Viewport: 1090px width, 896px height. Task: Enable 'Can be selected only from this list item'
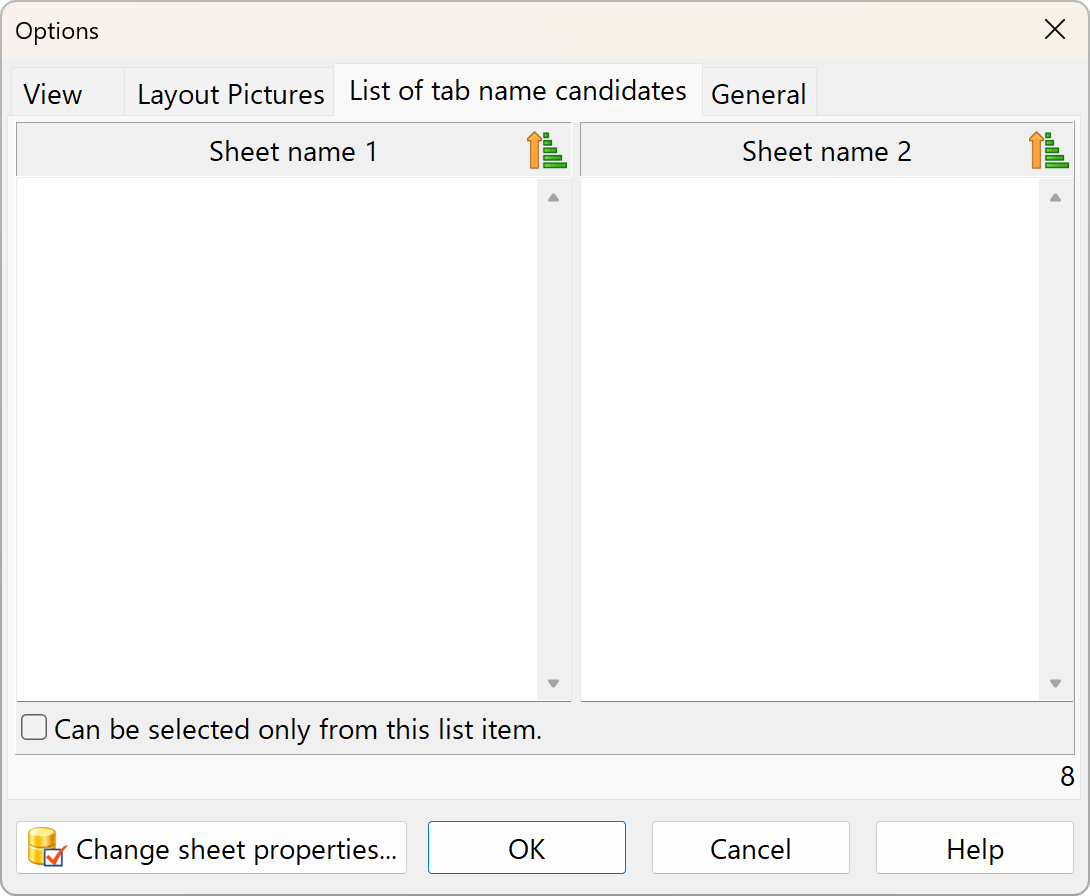pos(35,728)
